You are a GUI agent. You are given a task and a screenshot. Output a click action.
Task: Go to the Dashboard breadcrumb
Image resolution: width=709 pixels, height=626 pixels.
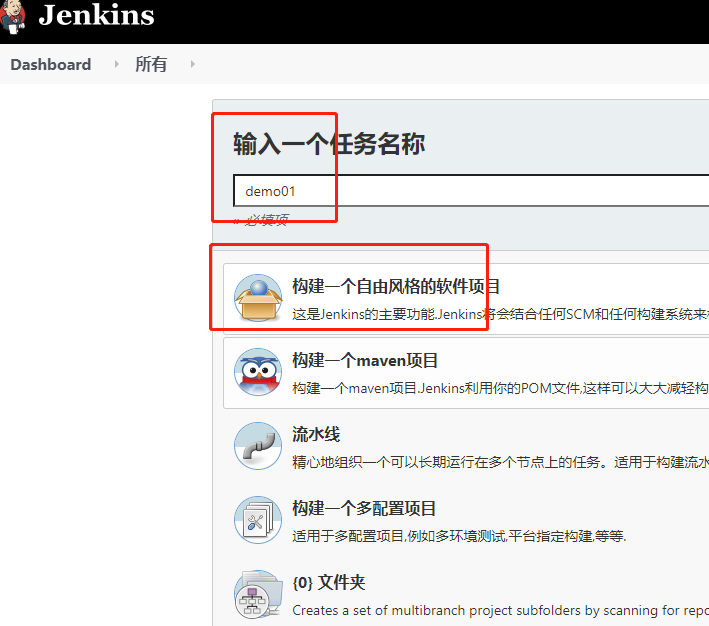coord(51,64)
